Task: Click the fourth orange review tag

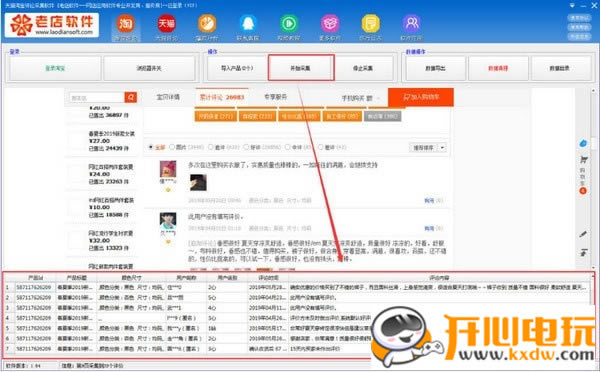Action: [342, 116]
